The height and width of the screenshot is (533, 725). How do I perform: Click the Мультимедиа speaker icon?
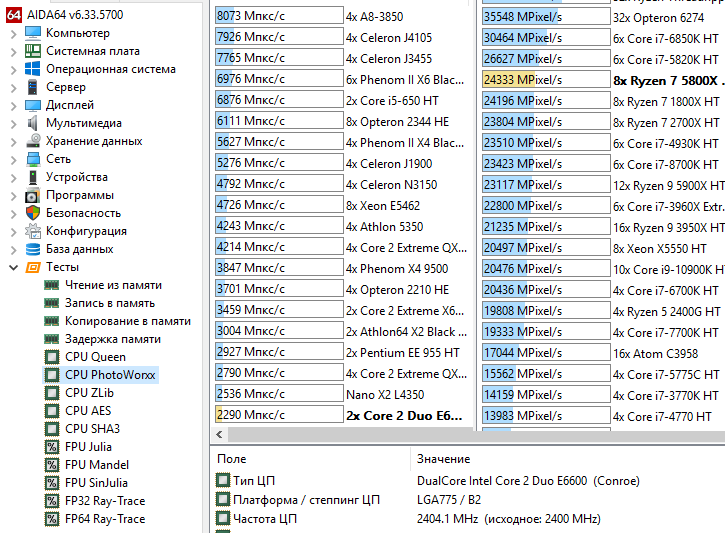click(x=33, y=123)
